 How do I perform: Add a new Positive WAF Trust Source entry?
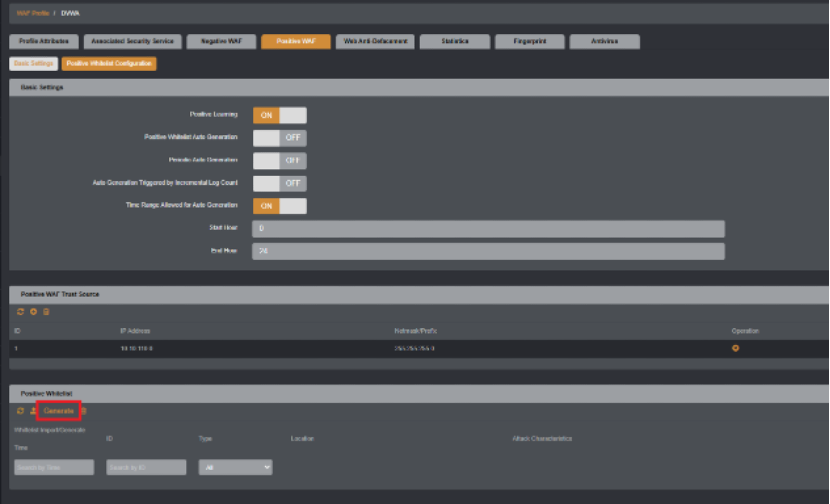coord(33,312)
